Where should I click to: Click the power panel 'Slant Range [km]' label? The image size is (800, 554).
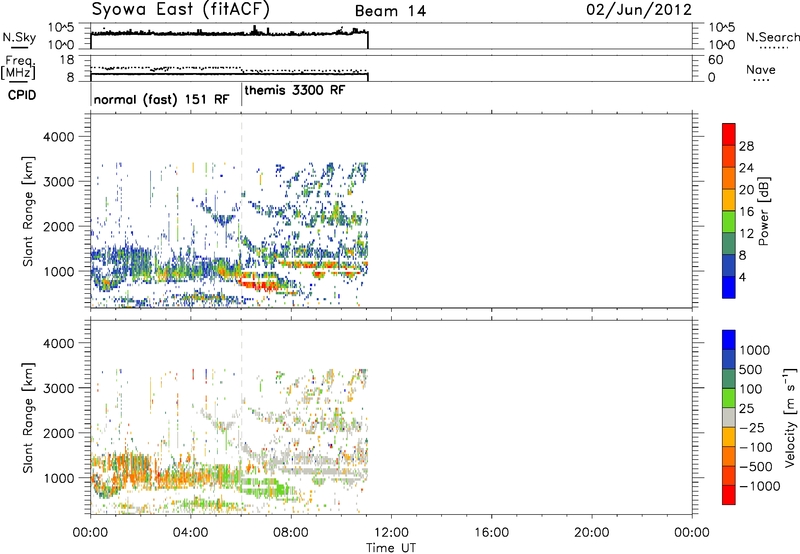click(x=28, y=211)
